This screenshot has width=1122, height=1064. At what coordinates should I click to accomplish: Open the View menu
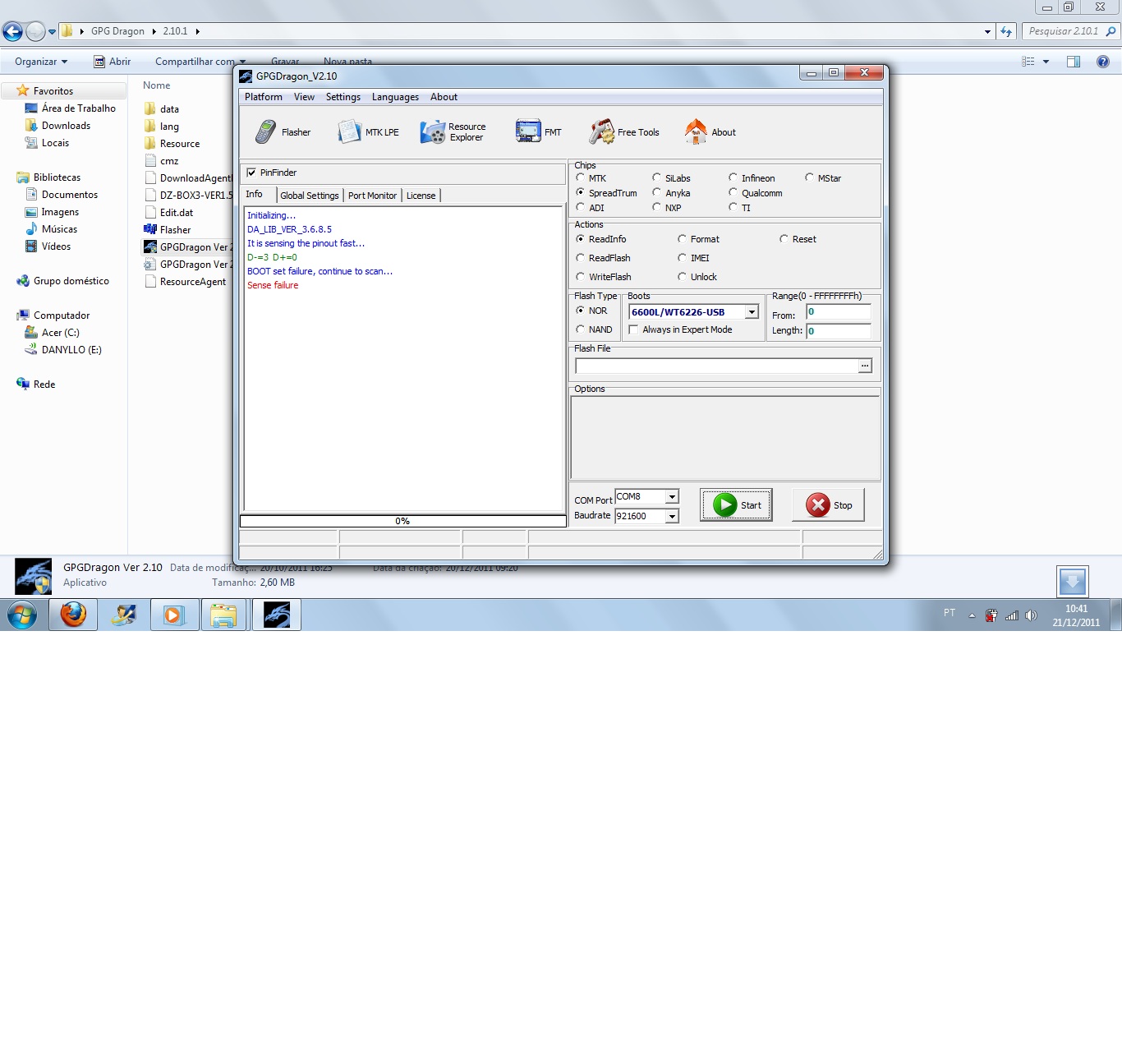pos(304,97)
